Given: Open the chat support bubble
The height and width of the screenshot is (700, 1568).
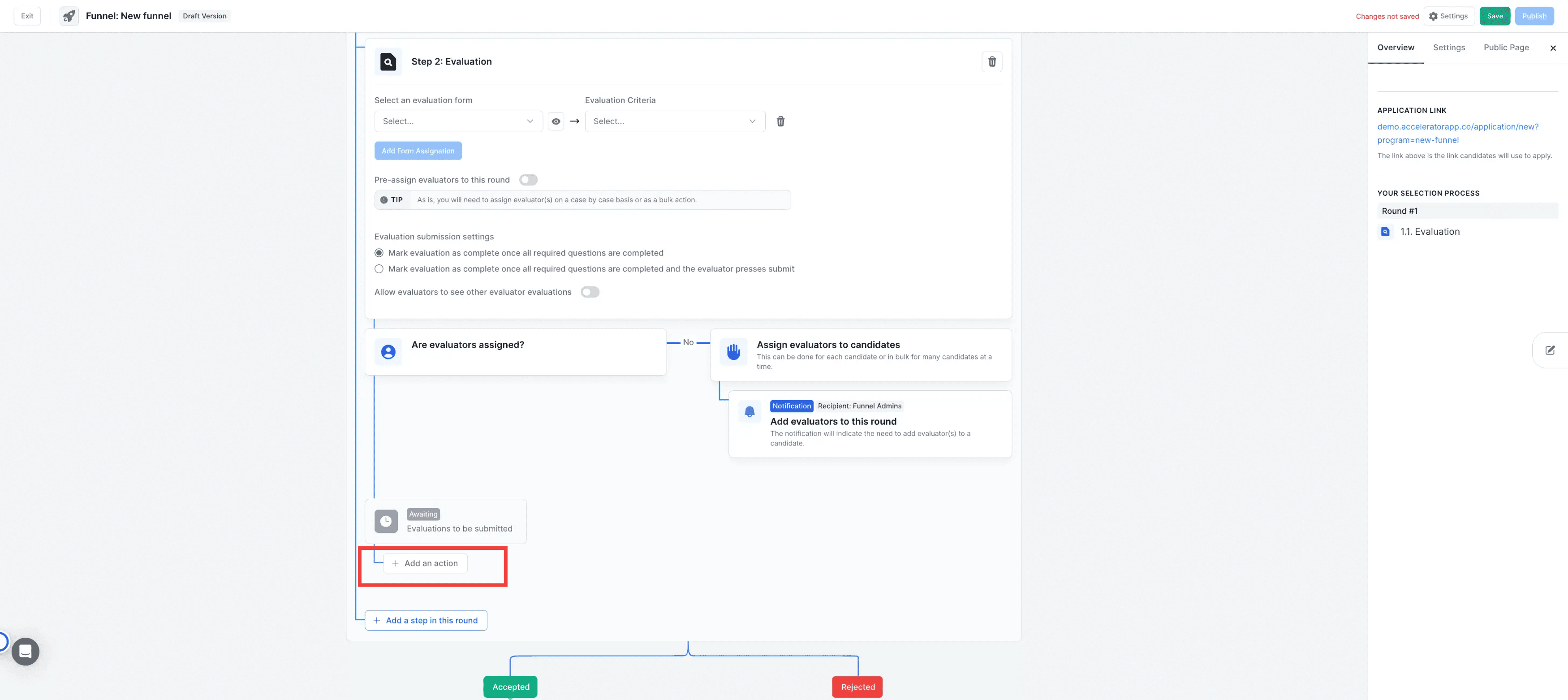Looking at the screenshot, I should point(26,651).
